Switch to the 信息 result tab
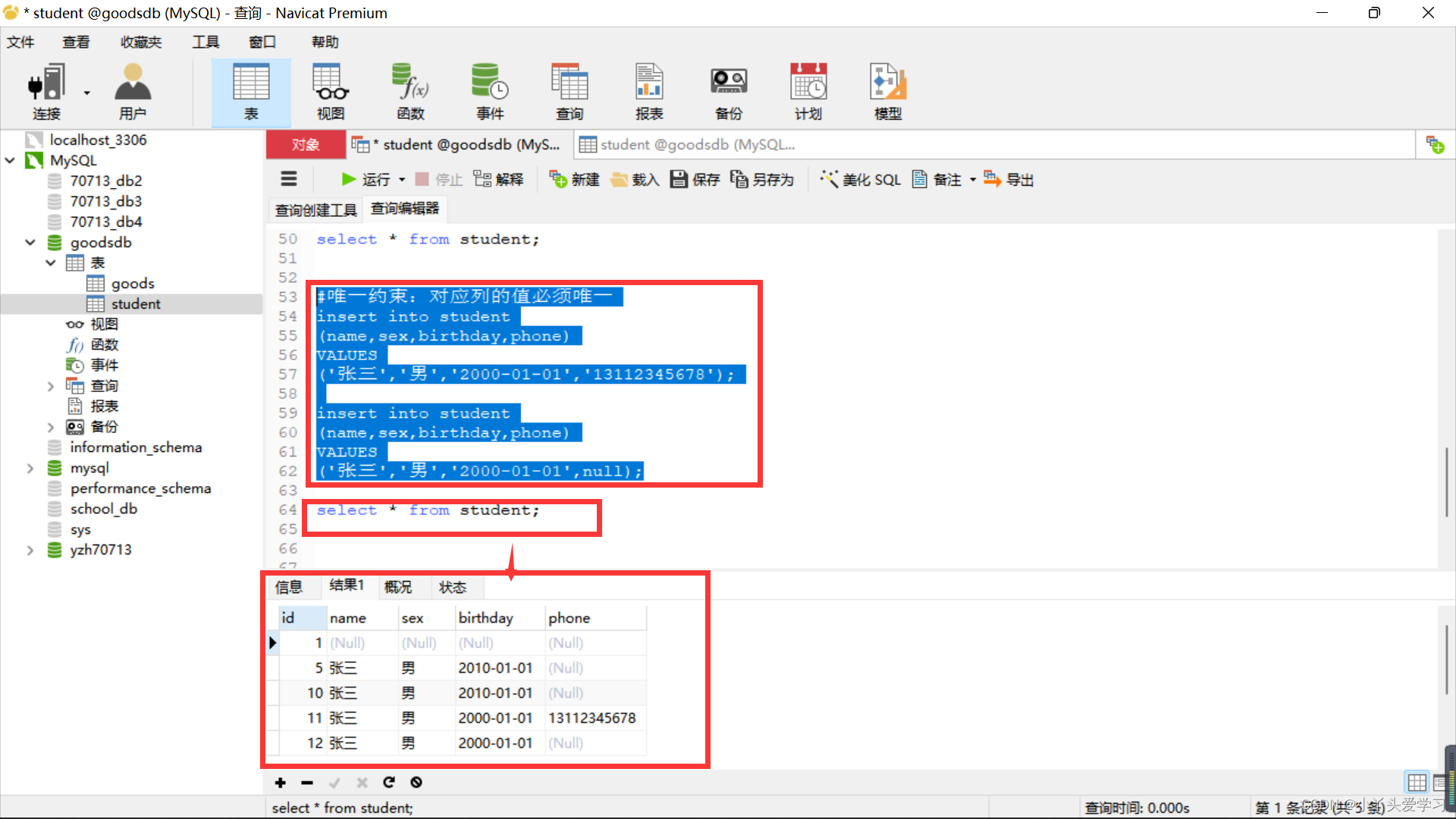This screenshot has height=819, width=1456. tap(289, 587)
